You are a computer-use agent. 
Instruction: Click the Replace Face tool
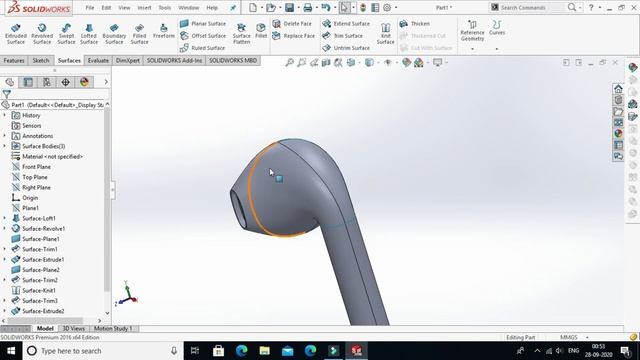(293, 36)
